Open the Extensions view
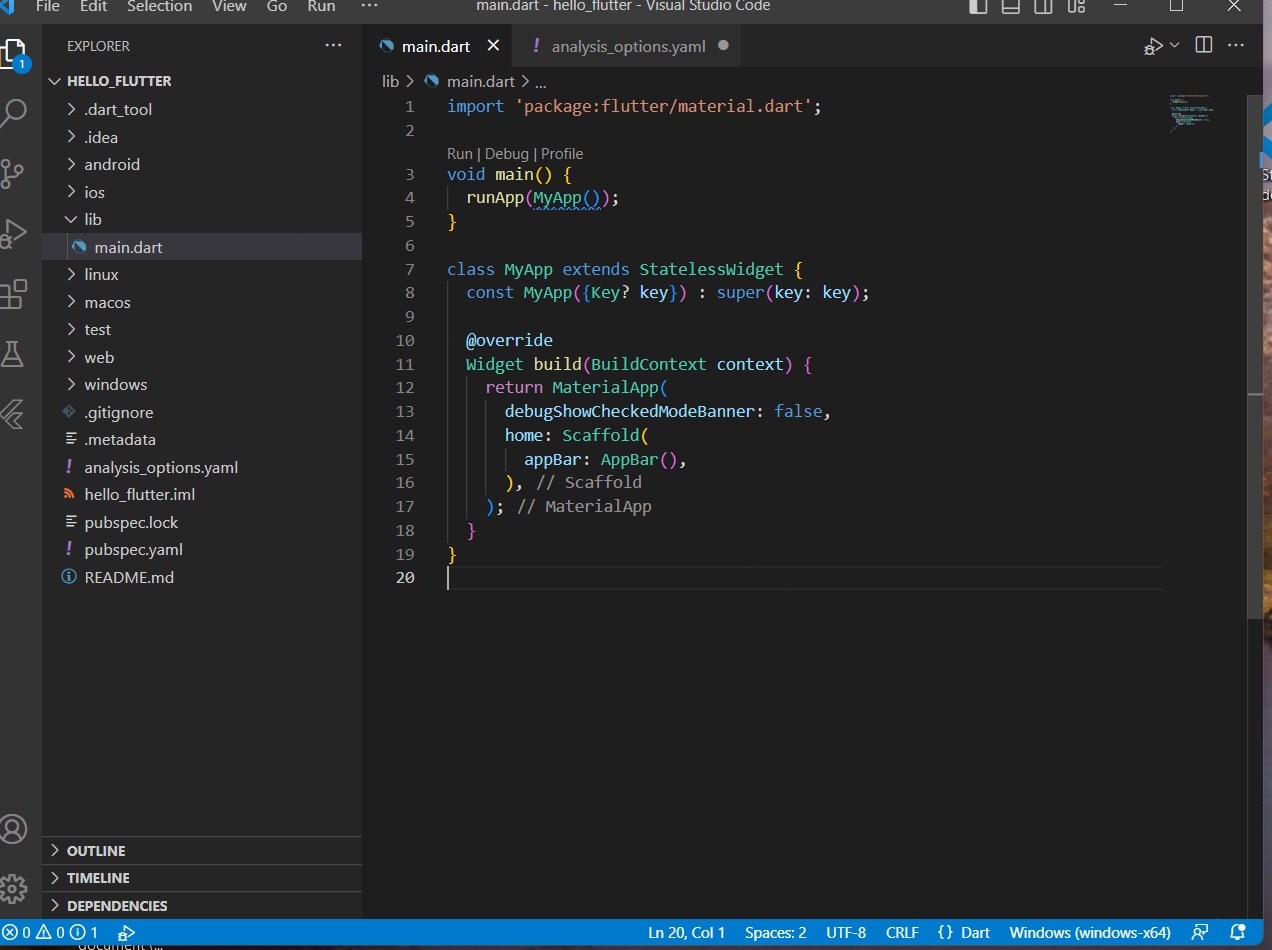This screenshot has height=950, width=1272. pyautogui.click(x=13, y=294)
